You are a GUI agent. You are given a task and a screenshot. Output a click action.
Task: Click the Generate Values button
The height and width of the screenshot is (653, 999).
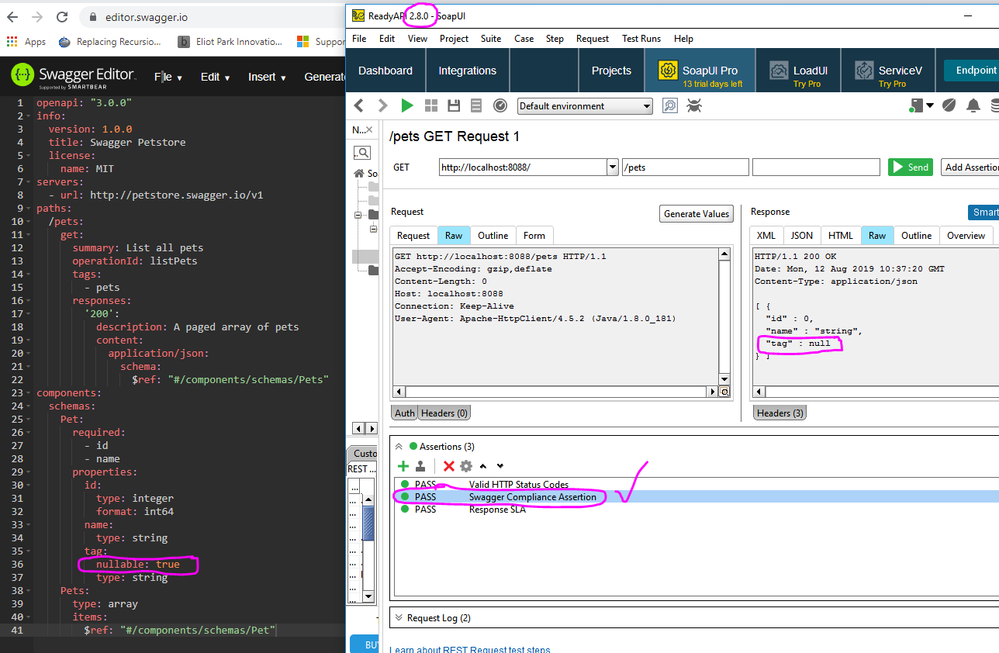tap(697, 214)
